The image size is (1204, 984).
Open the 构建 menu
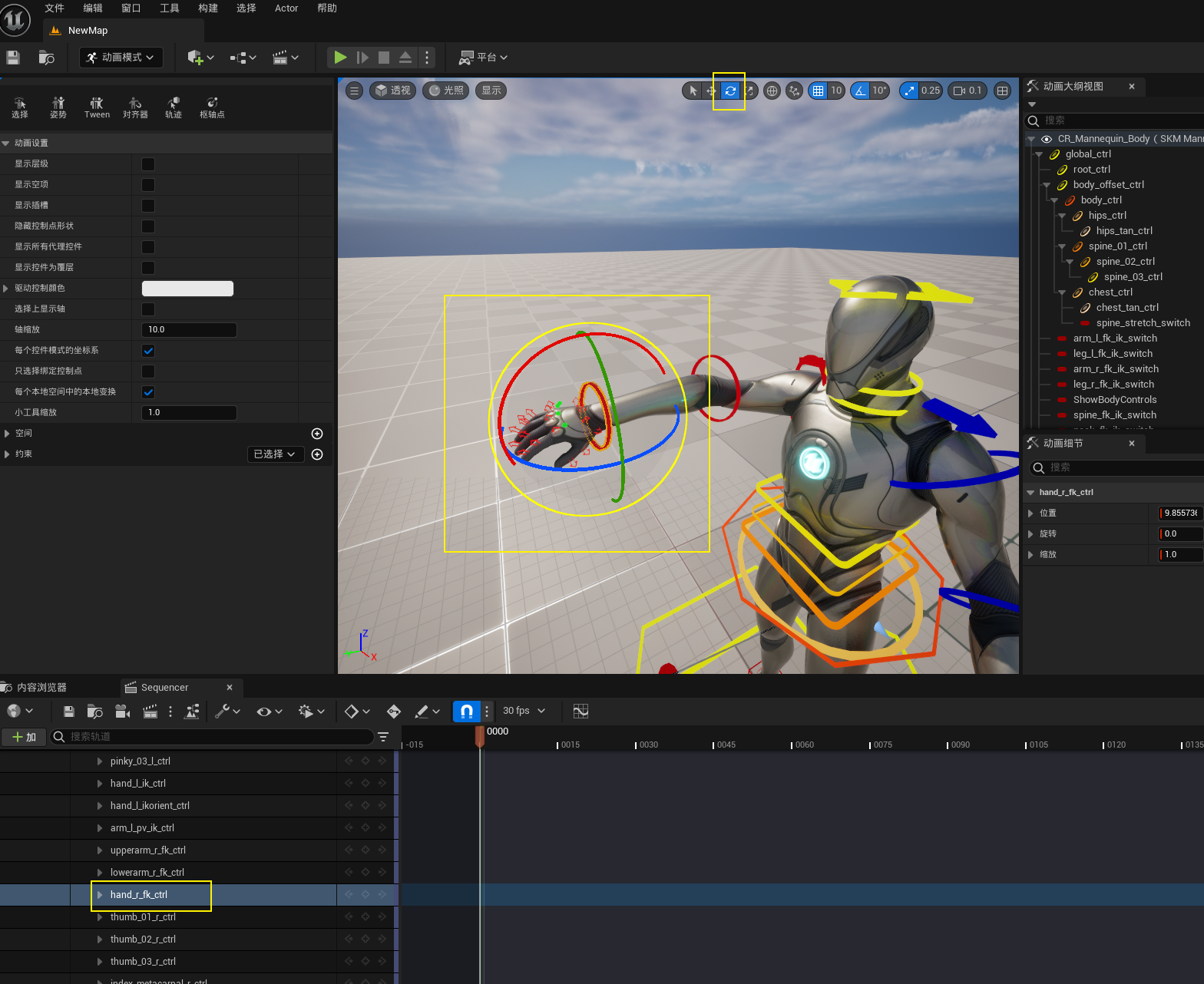coord(207,8)
